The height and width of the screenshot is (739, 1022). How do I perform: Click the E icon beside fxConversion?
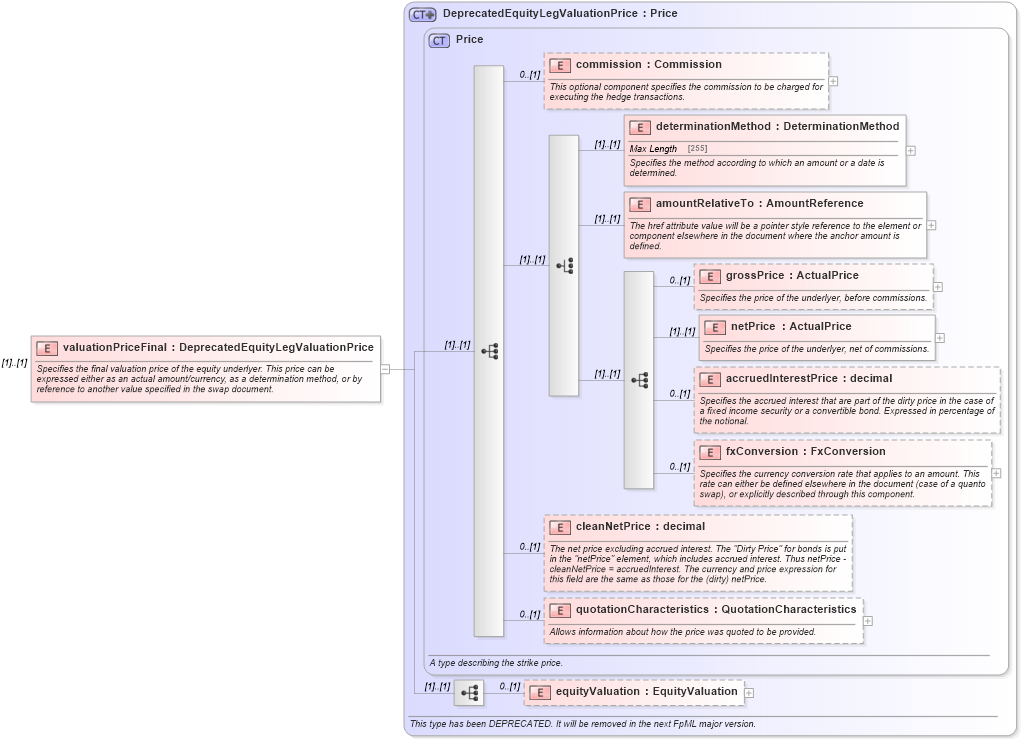tap(710, 452)
